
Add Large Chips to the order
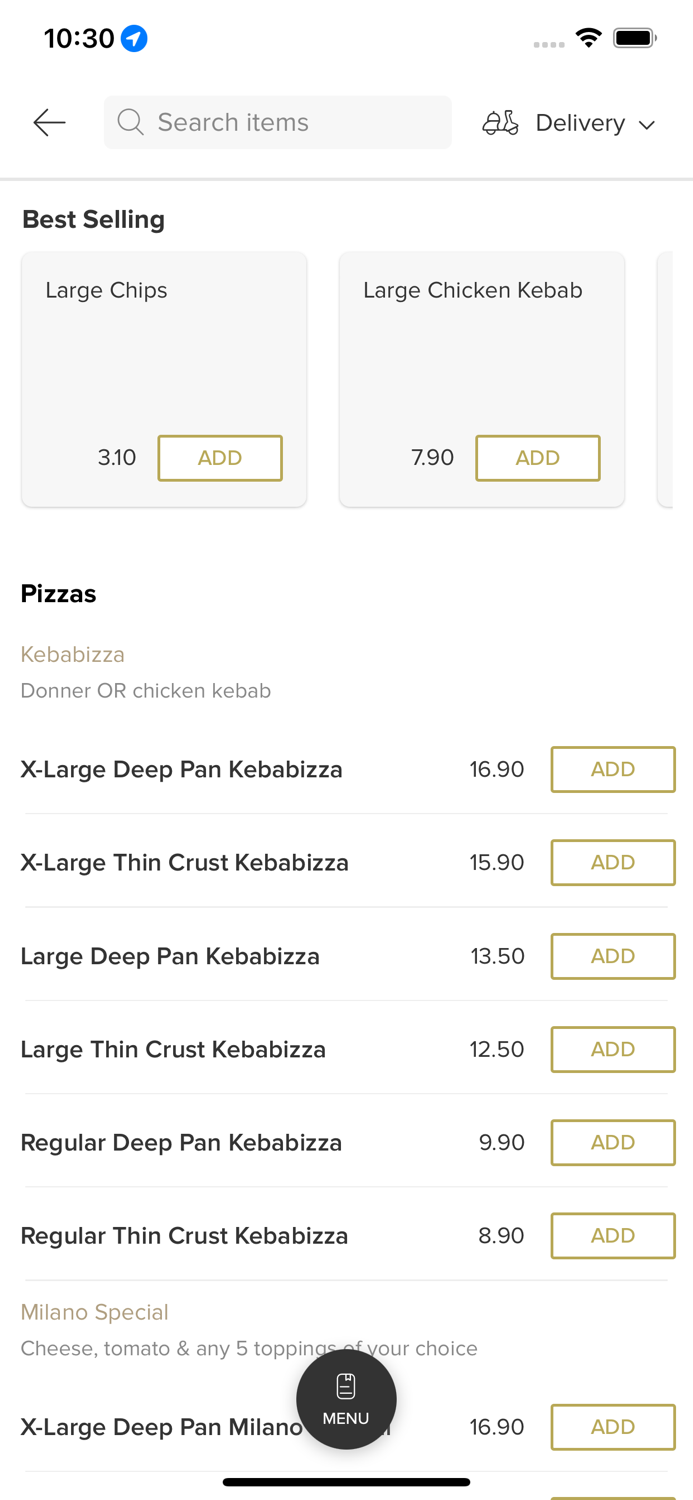click(x=220, y=458)
